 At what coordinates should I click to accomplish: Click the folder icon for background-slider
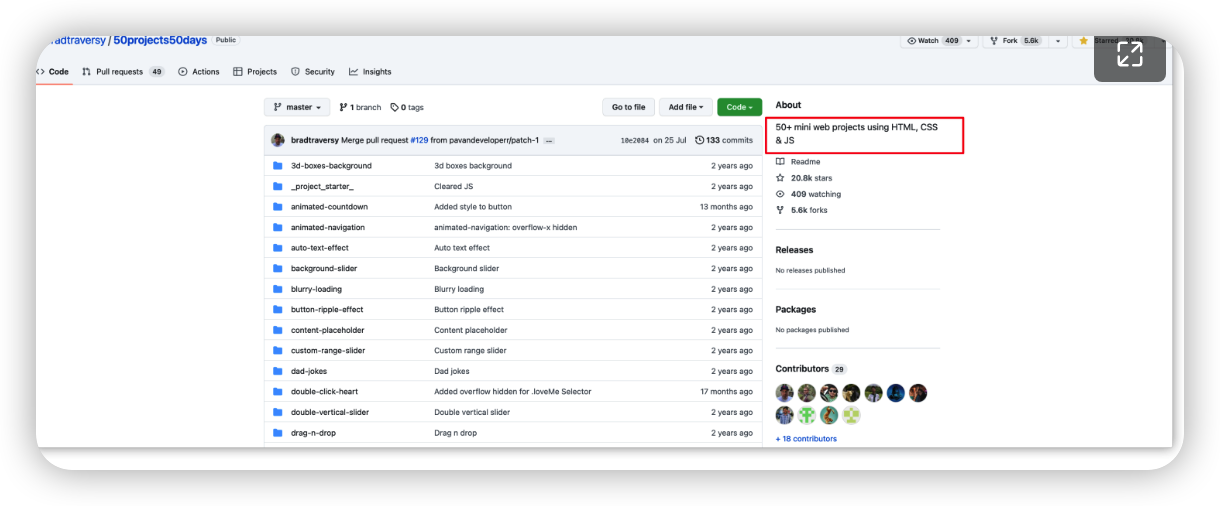278,268
